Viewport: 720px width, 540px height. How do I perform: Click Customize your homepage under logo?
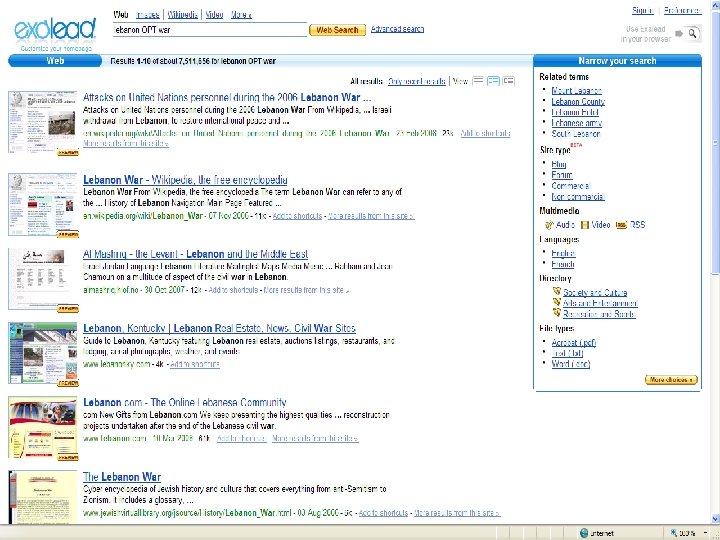[56, 48]
